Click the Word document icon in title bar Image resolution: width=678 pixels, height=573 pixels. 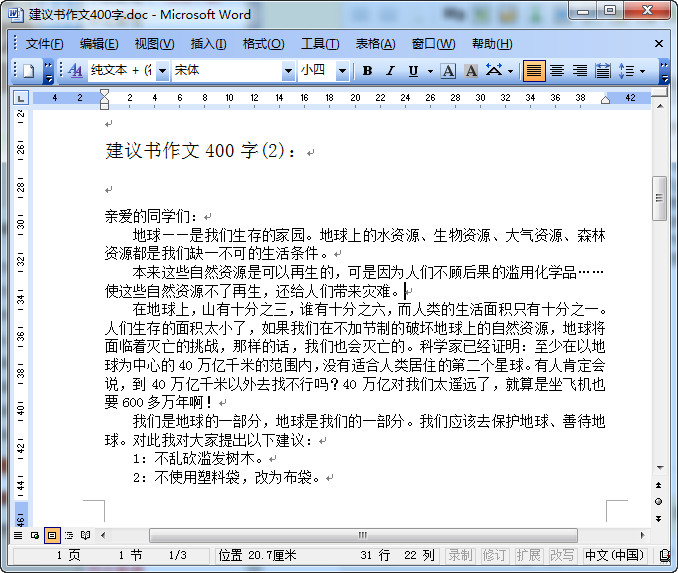pos(16,15)
